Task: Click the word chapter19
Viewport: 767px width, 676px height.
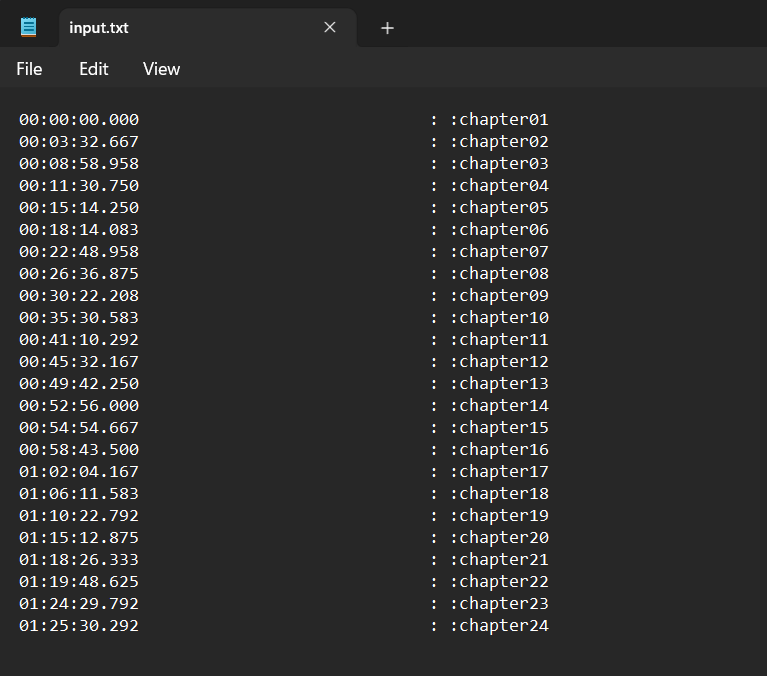Action: [504, 516]
